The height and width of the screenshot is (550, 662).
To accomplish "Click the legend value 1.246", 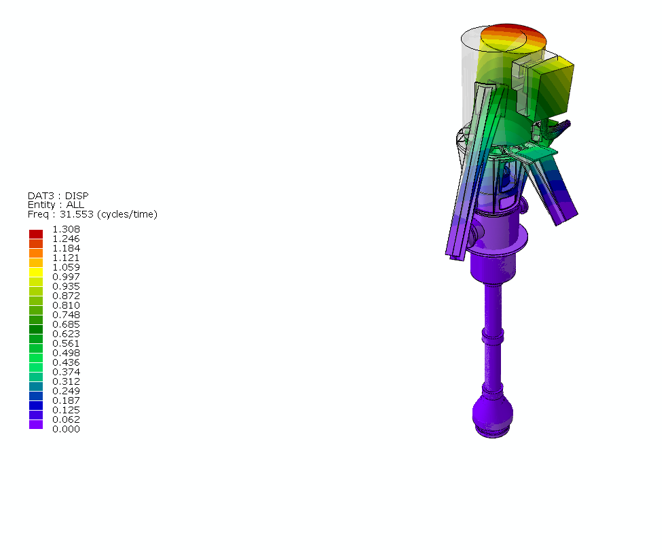I will pyautogui.click(x=66, y=239).
